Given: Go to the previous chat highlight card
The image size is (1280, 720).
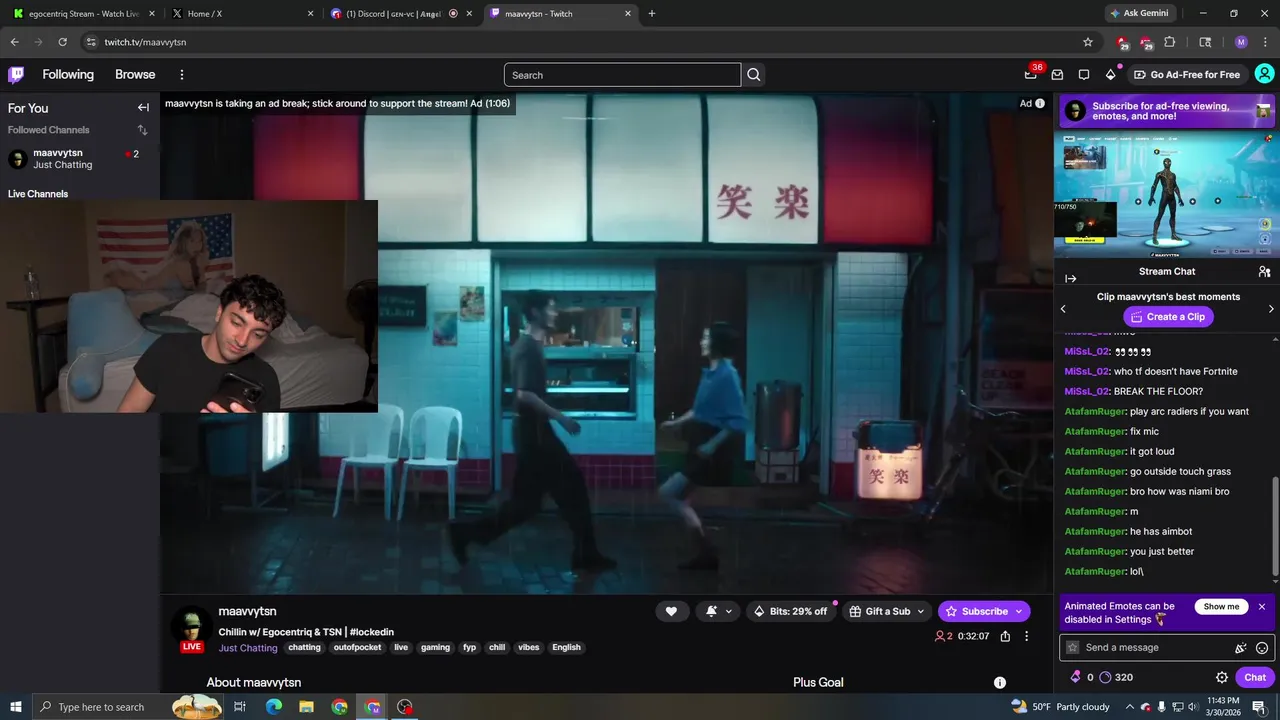Looking at the screenshot, I should [1063, 309].
